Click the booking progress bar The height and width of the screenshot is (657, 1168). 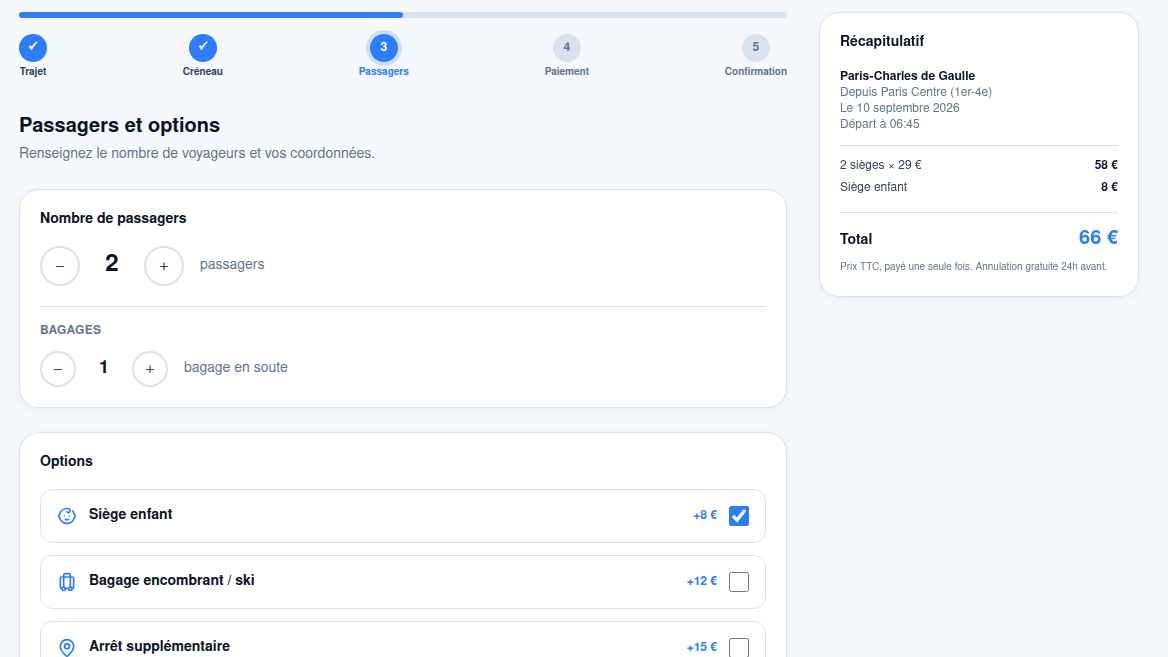(x=403, y=15)
